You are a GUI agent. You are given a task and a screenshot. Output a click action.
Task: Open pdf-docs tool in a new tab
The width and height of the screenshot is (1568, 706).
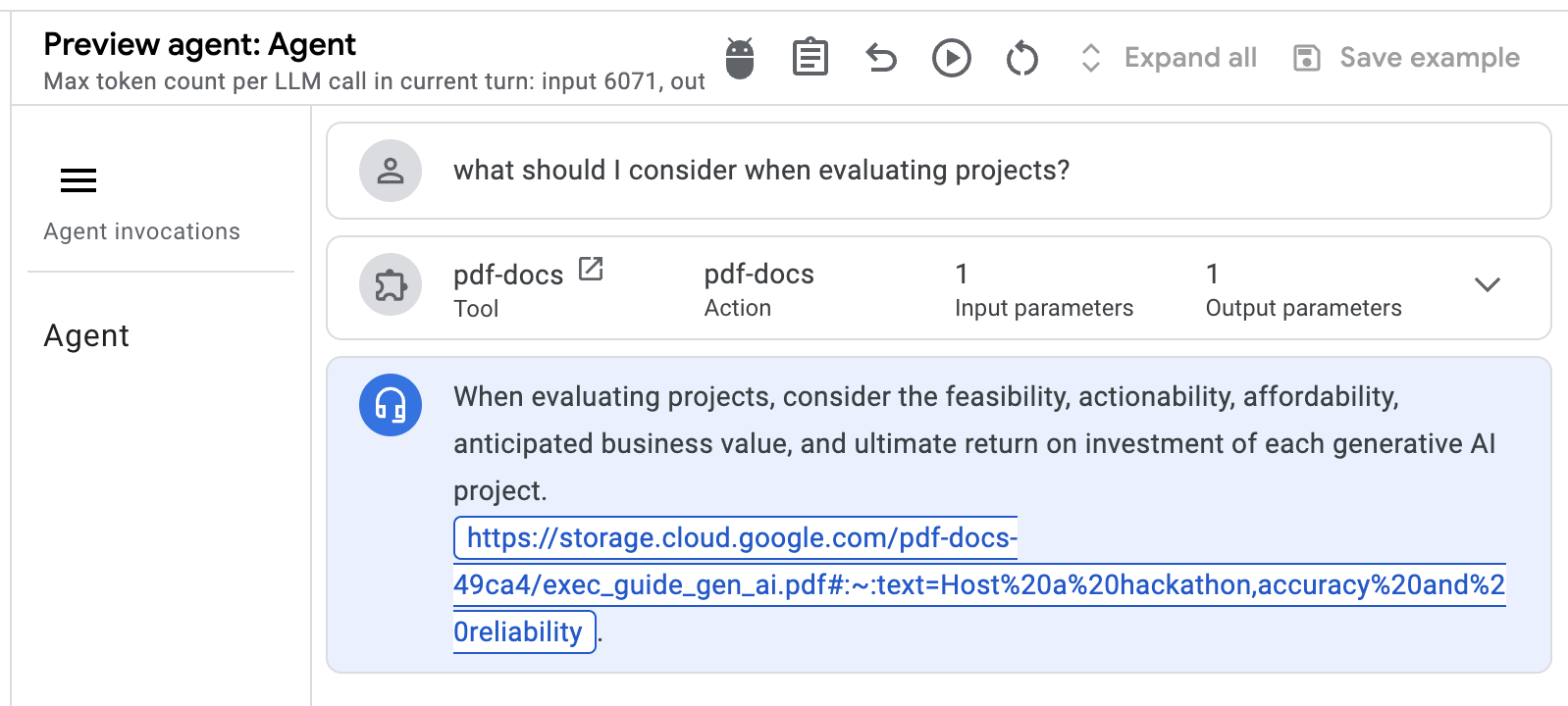point(591,269)
